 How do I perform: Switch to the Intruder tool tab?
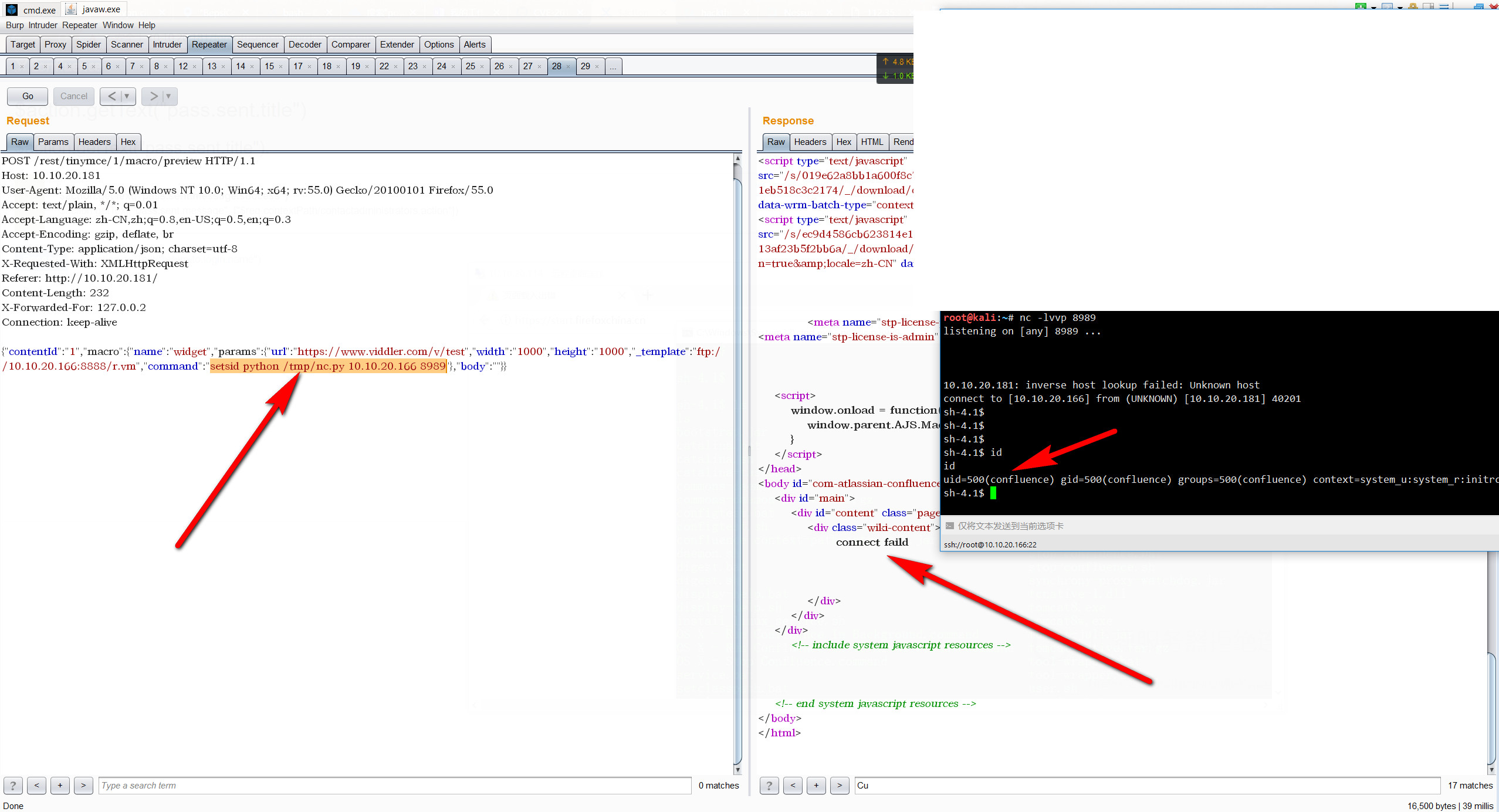click(x=167, y=45)
